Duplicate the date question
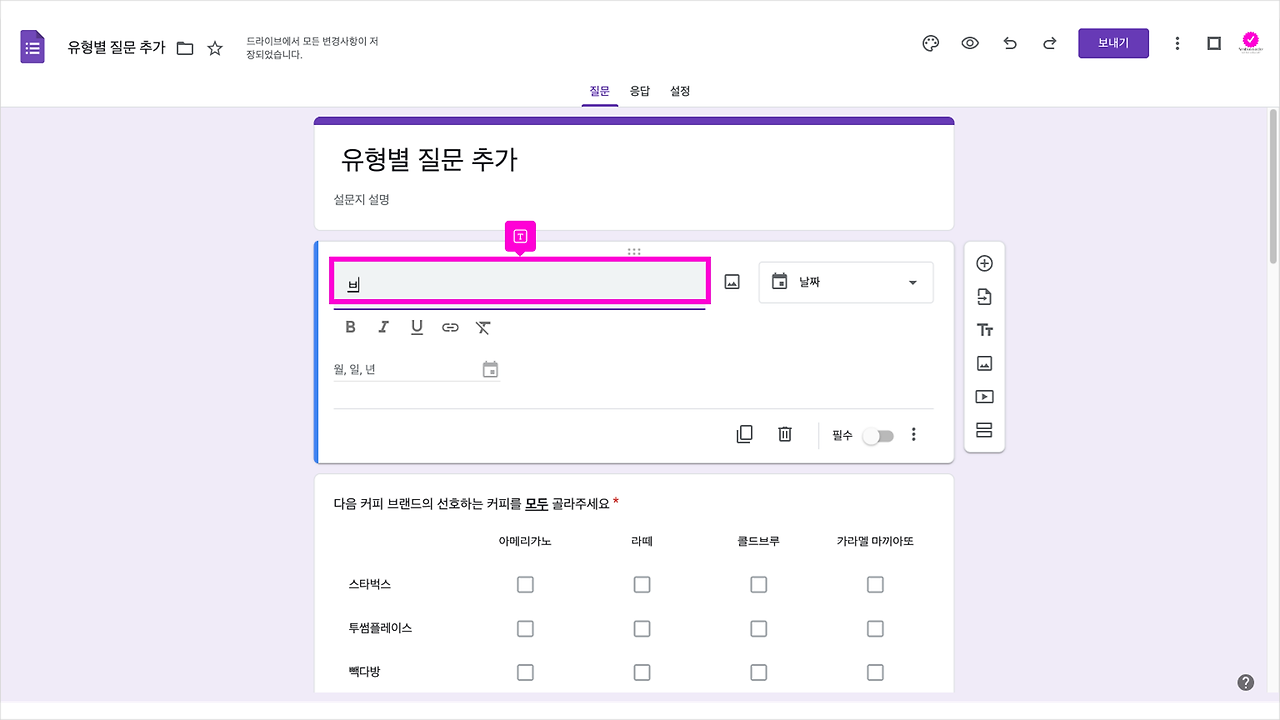The image size is (1280, 720). pos(744,434)
